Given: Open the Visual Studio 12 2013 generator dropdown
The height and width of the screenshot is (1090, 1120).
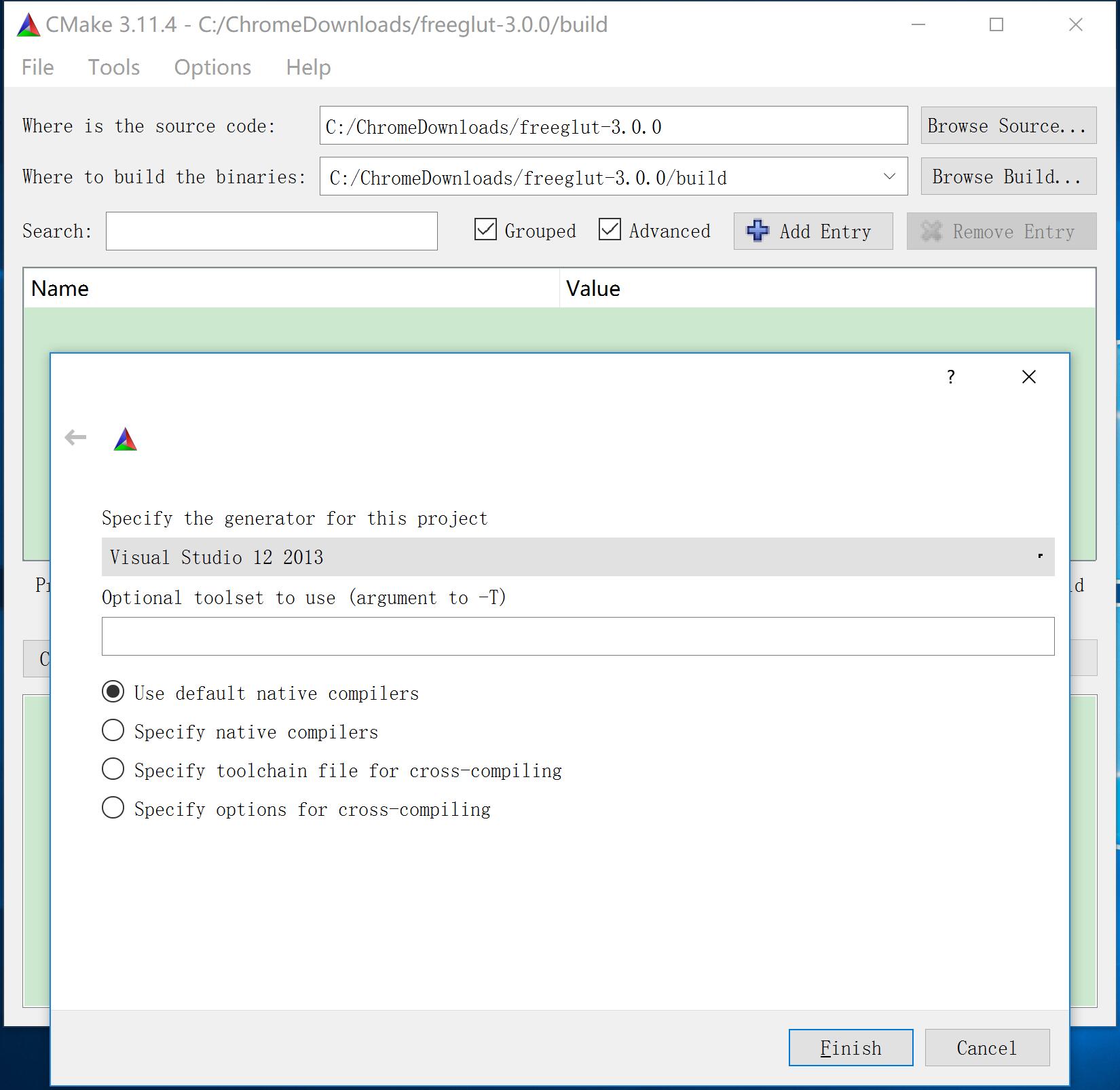Looking at the screenshot, I should click(578, 557).
